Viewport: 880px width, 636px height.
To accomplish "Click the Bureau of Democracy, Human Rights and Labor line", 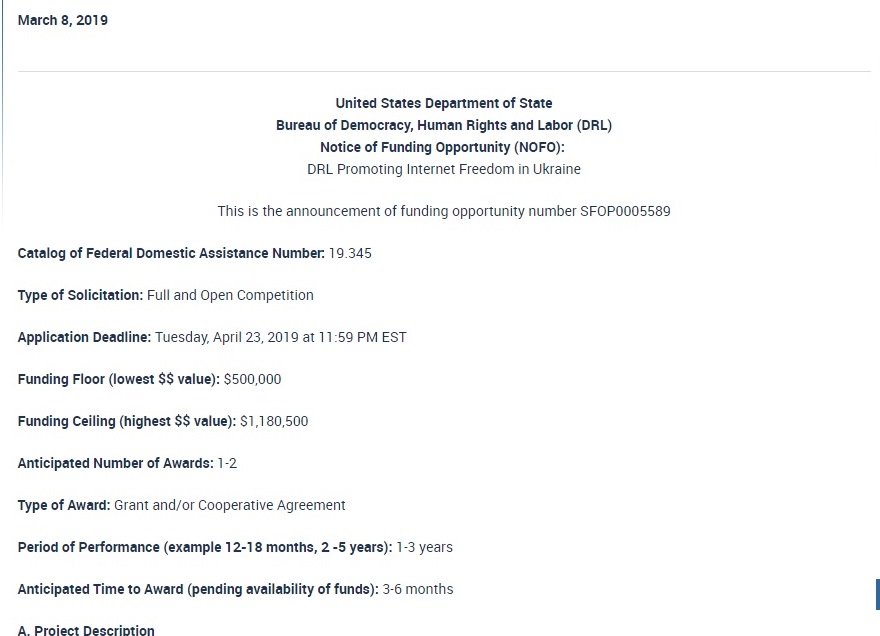I will 444,125.
